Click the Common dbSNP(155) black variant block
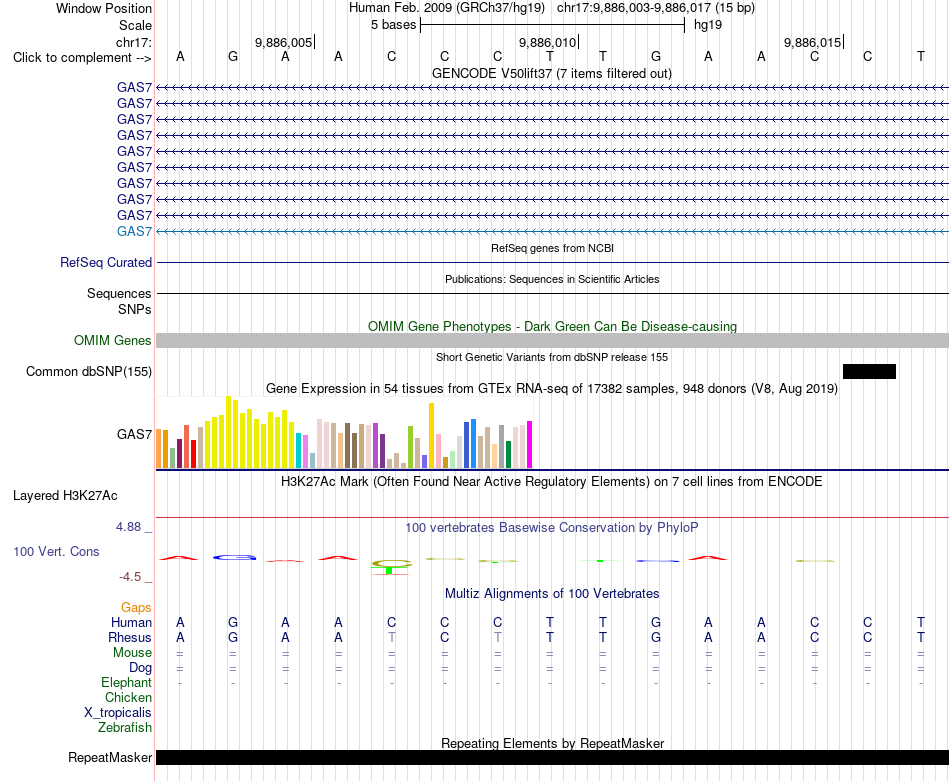Viewport: 950px width, 781px height. (x=869, y=371)
